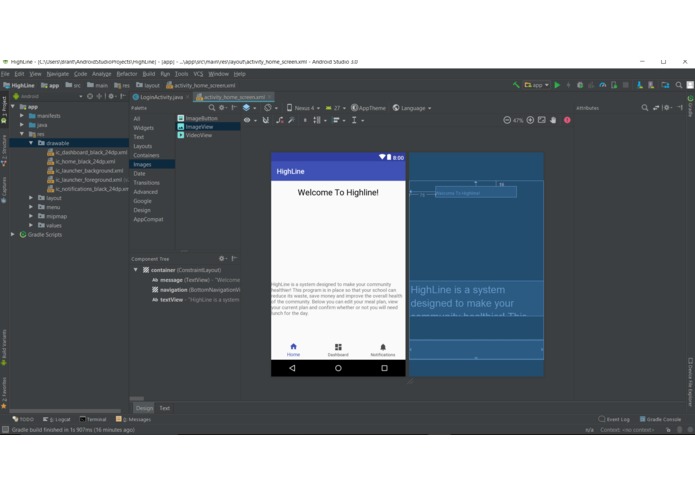Image resolution: width=695 pixels, height=494 pixels.
Task: Open Language dropdown
Action: click(x=412, y=108)
